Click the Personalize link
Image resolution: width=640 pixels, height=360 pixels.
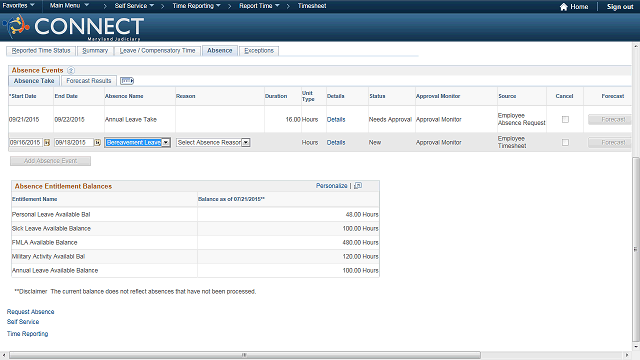(331, 186)
